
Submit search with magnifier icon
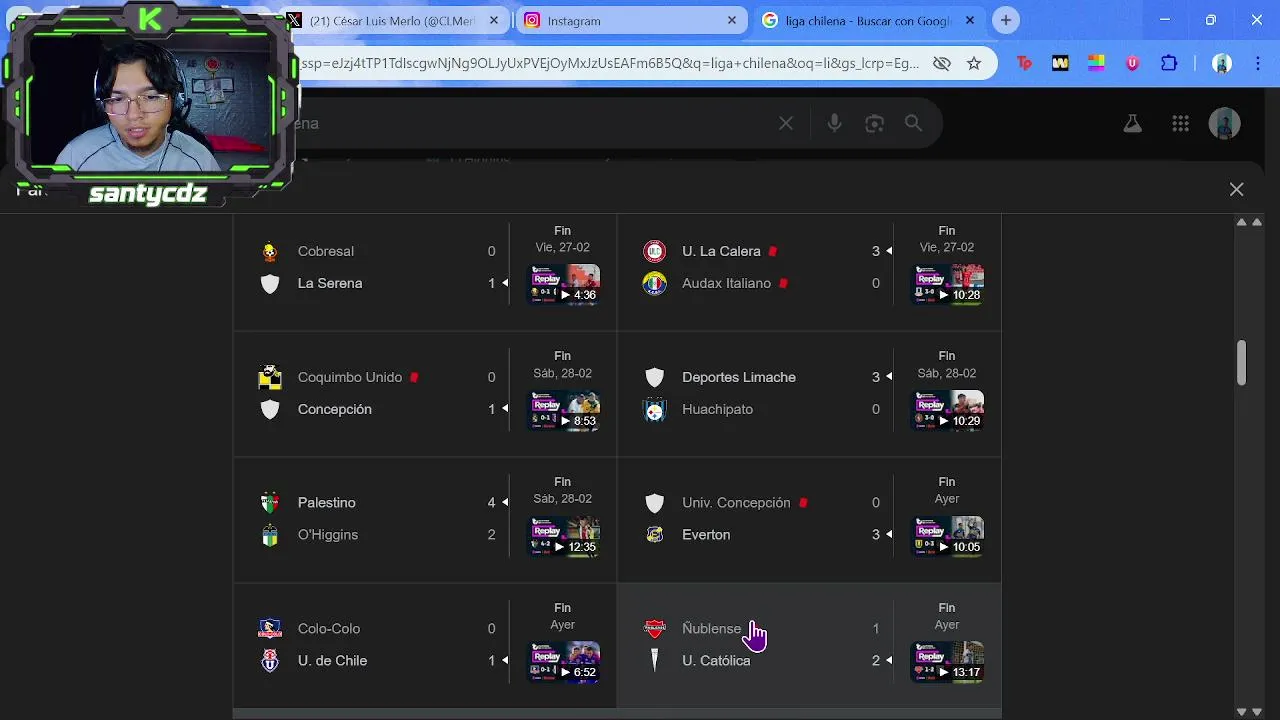913,123
